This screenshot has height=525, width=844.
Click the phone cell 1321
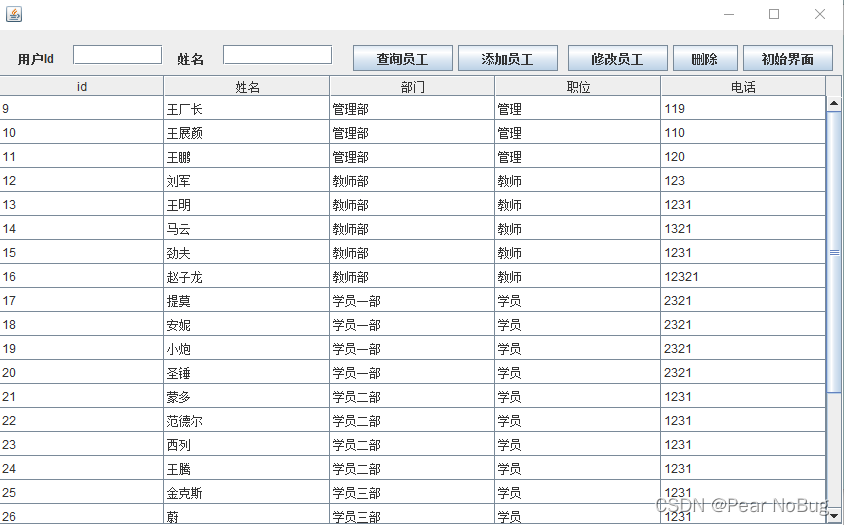coord(743,229)
